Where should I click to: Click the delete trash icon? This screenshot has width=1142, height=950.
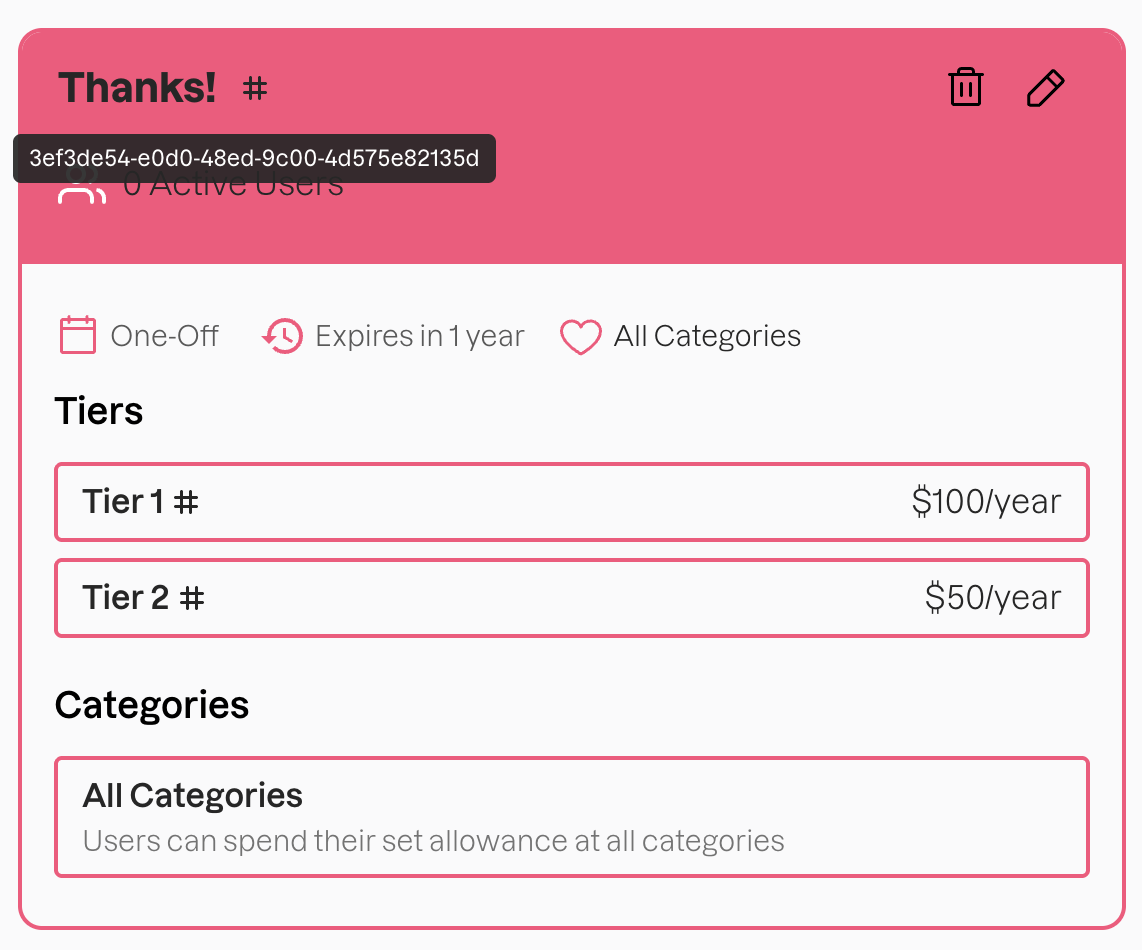pos(965,88)
